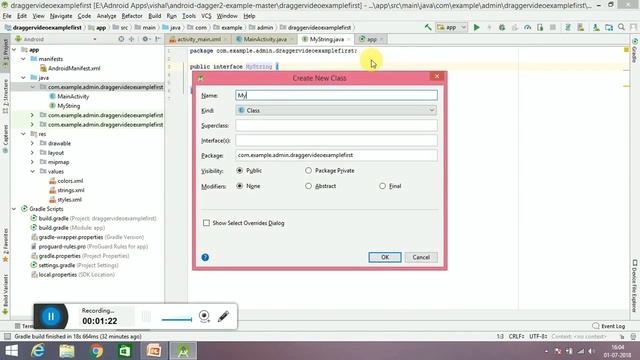Open PowerPoint from taskbar
Screen dimensions: 640x360
coord(154,351)
